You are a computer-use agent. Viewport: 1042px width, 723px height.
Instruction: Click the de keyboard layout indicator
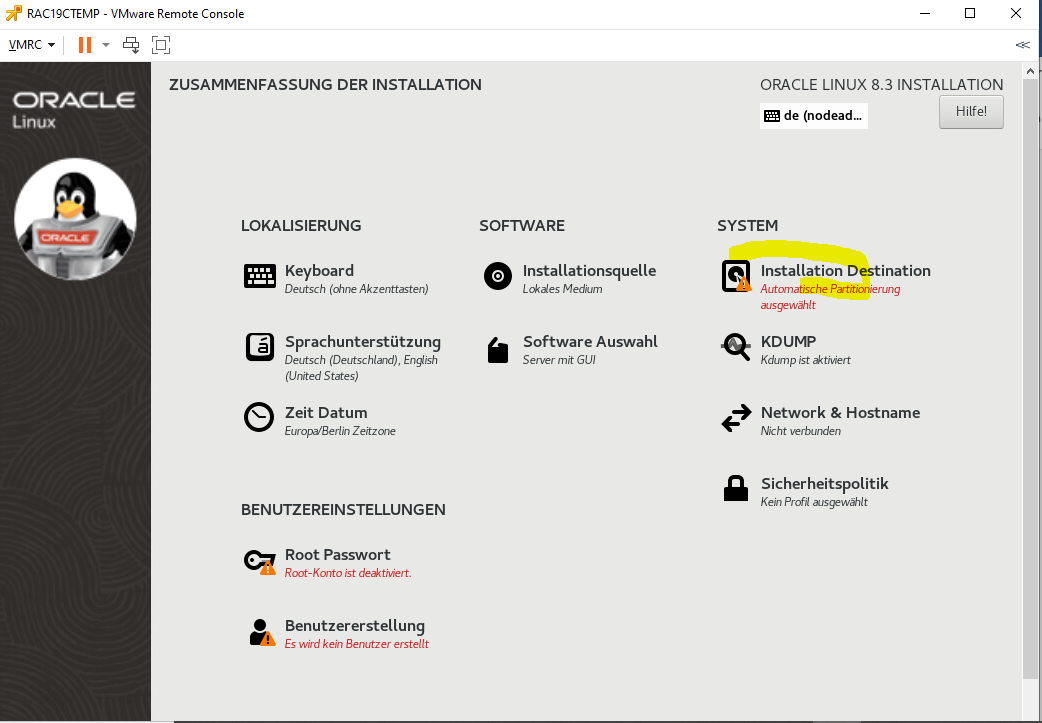point(813,115)
